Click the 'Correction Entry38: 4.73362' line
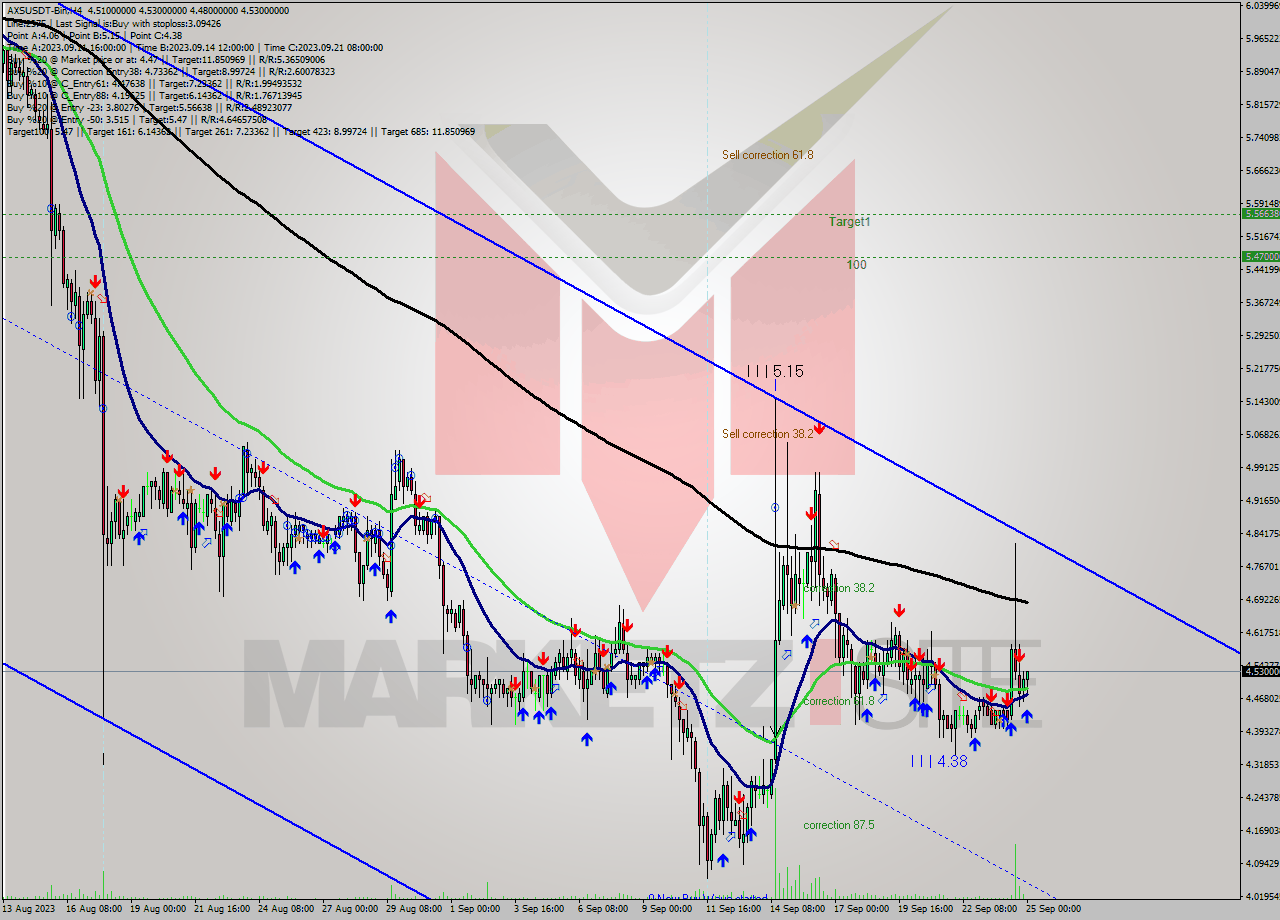The height and width of the screenshot is (920, 1280). click(170, 71)
